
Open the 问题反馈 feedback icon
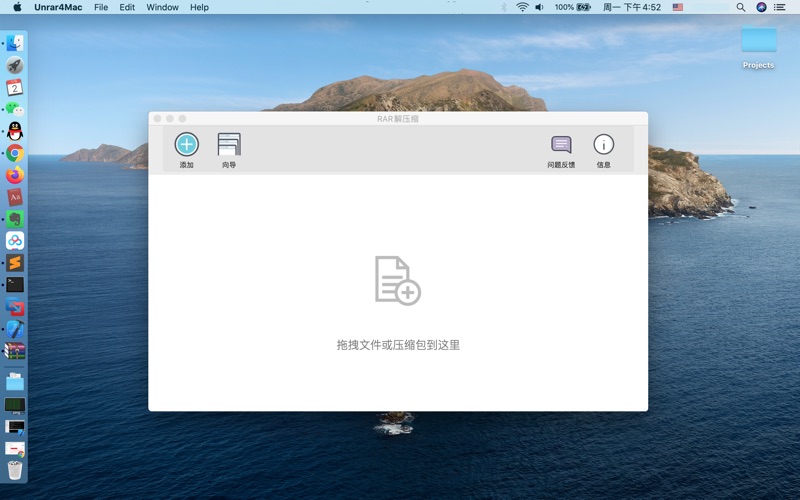click(561, 145)
